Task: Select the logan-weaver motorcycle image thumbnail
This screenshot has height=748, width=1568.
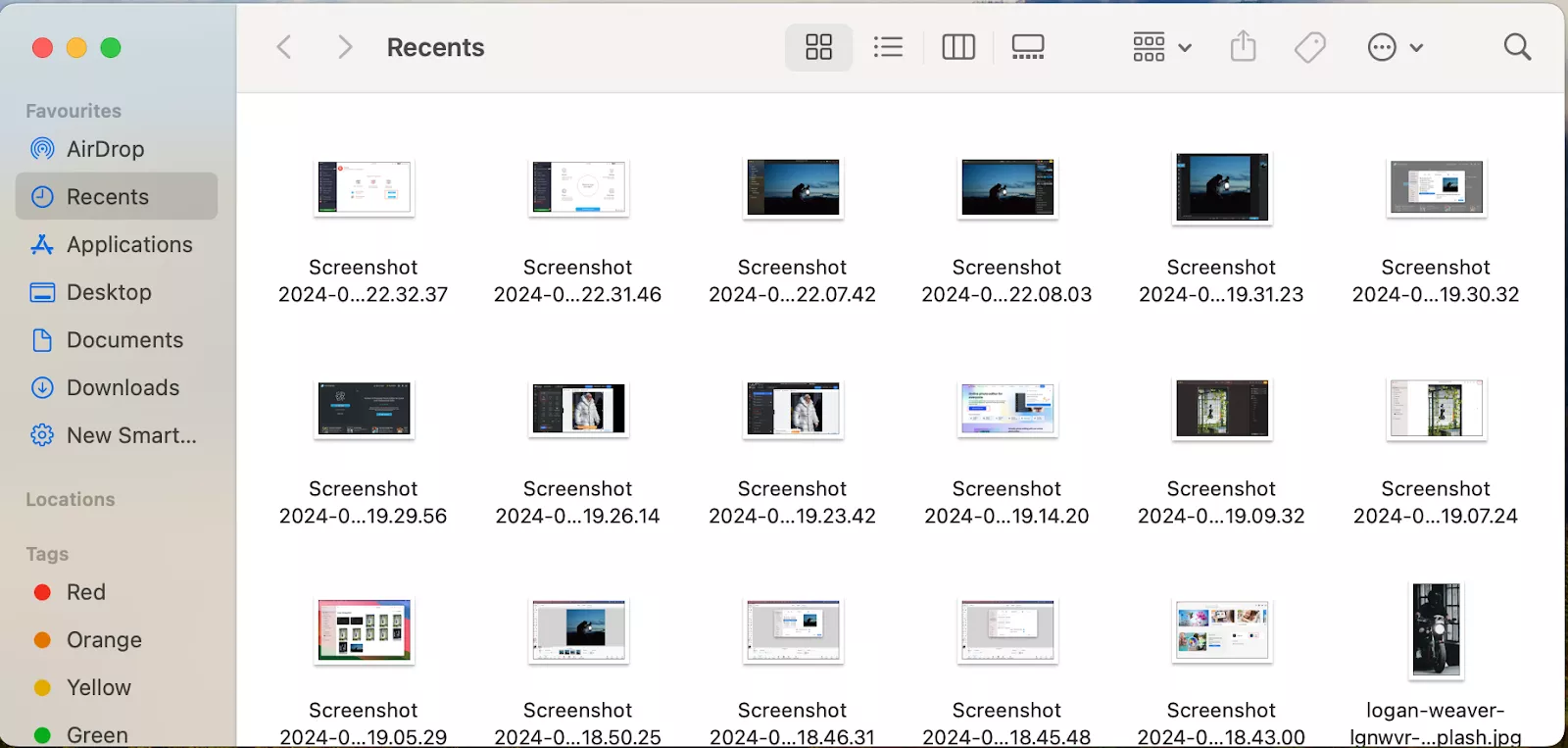Action: pos(1436,630)
